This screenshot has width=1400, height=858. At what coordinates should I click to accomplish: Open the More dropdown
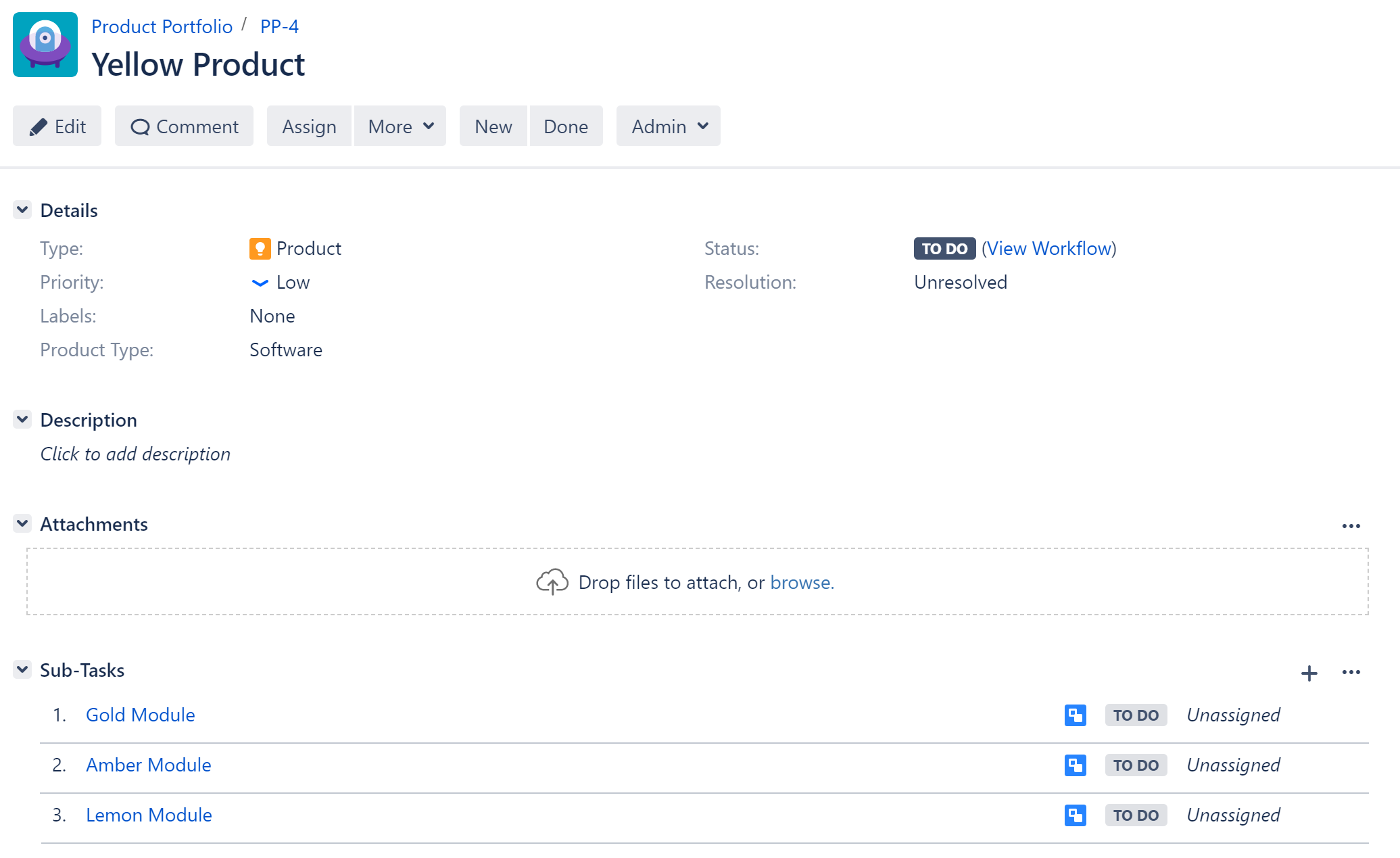[399, 126]
